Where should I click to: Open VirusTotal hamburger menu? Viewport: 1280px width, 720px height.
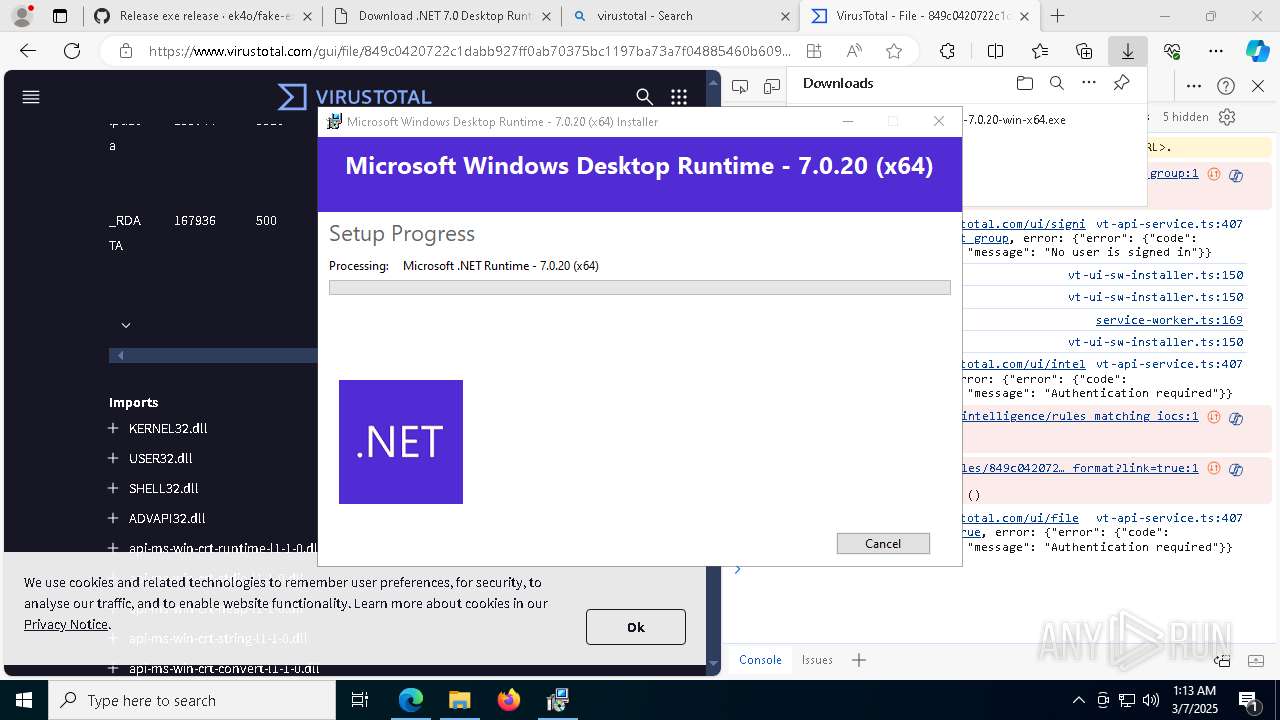pos(31,97)
